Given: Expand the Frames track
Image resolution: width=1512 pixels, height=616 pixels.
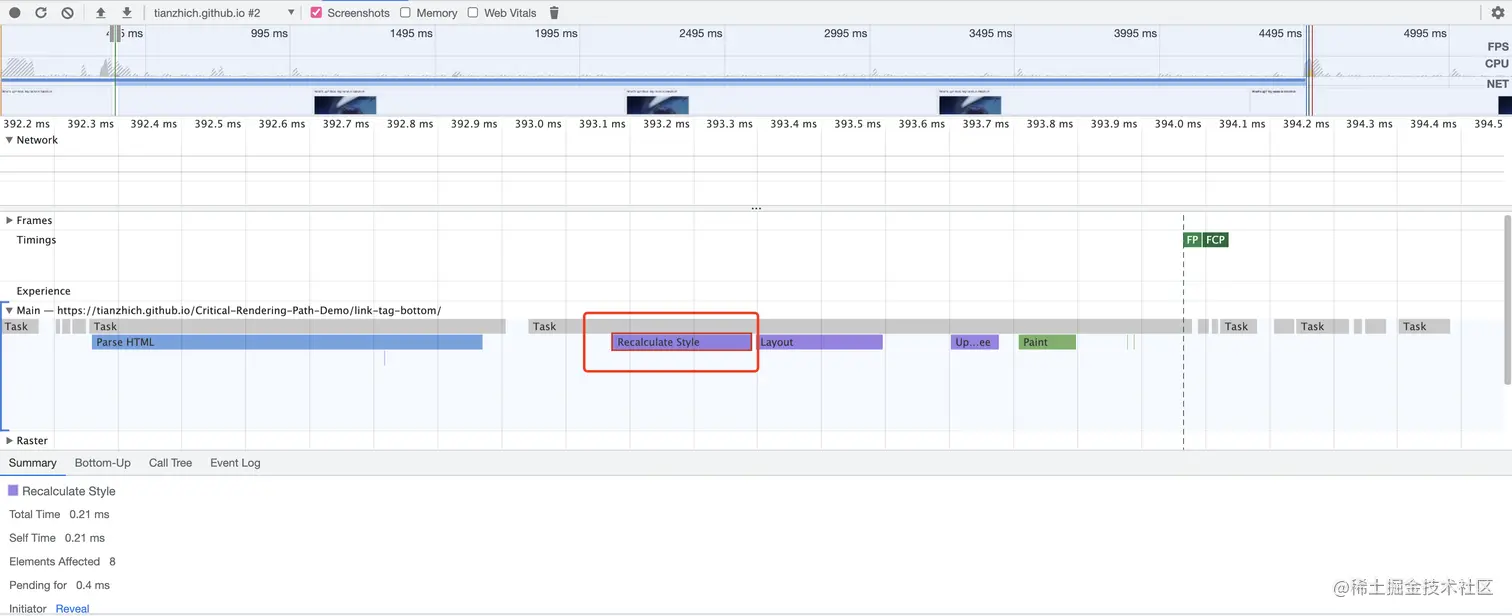Looking at the screenshot, I should pos(10,220).
